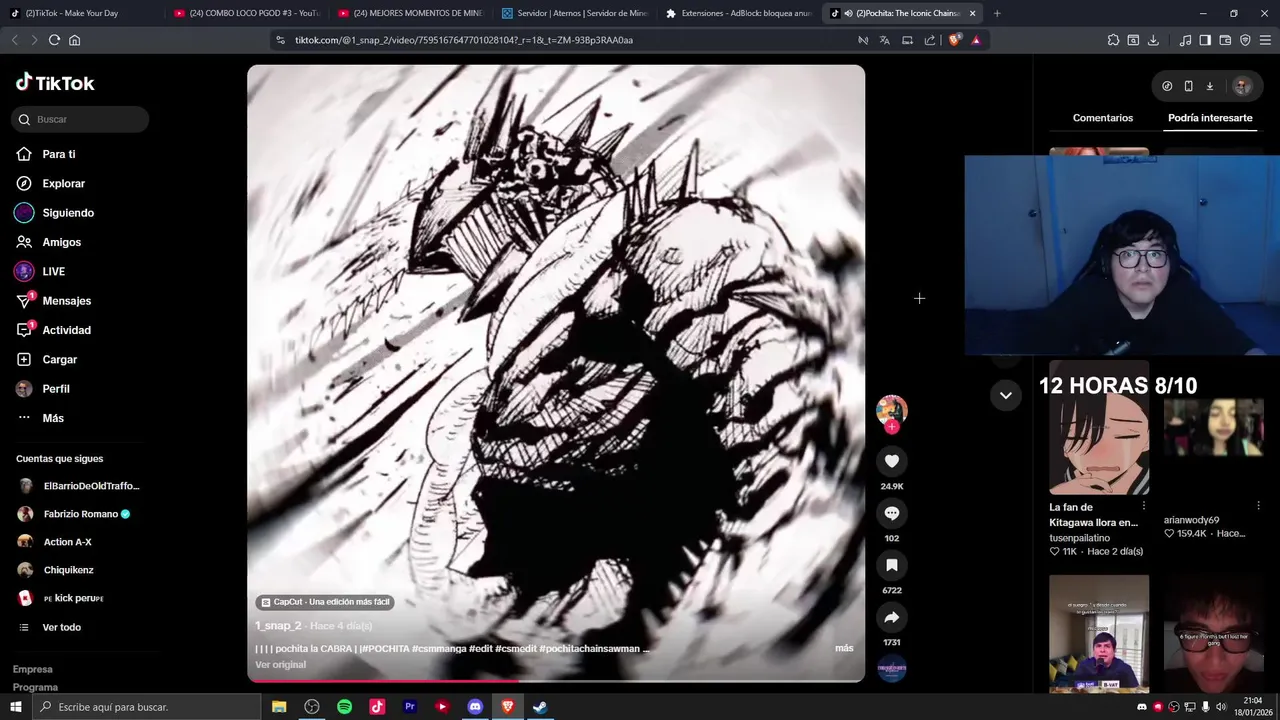
Task: Open Cargar upload page
Action: point(59,359)
